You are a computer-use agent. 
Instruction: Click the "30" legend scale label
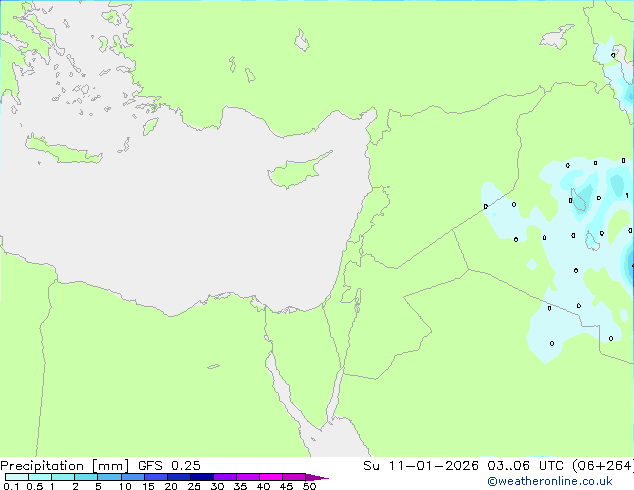coord(217,486)
